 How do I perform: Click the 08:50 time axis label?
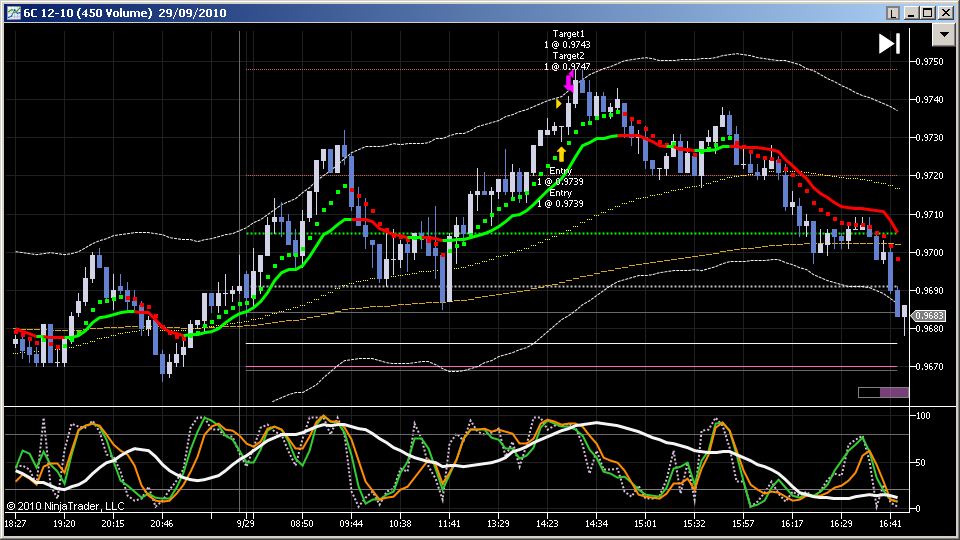click(x=302, y=523)
